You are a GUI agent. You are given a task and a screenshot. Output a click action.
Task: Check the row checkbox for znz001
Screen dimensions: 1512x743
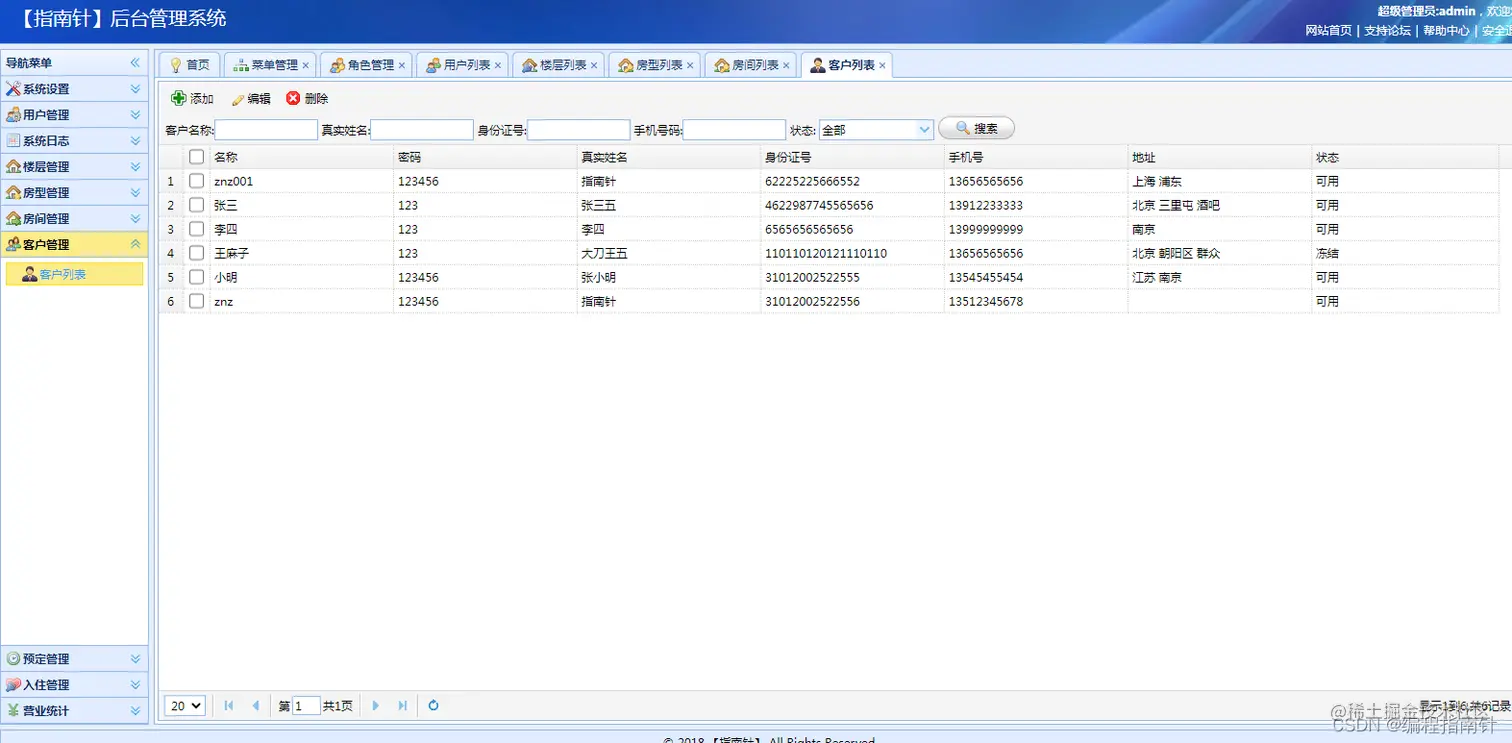pos(197,181)
